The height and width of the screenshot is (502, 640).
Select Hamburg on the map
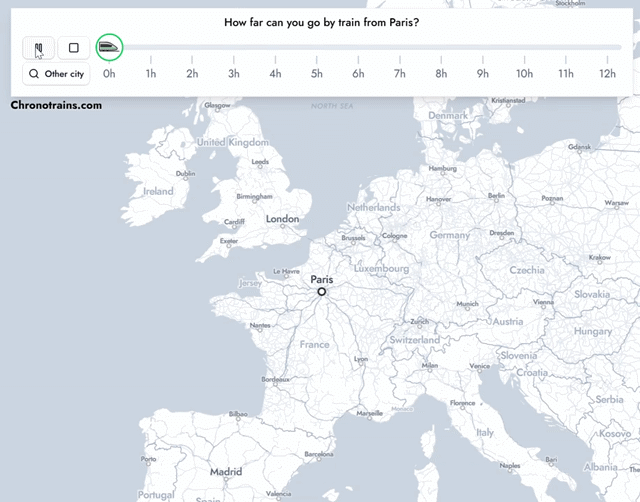pos(442,168)
